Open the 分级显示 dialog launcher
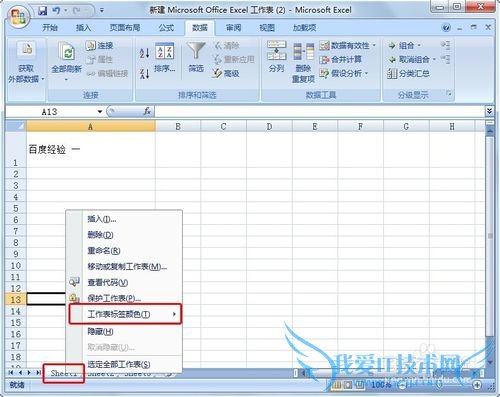Image resolution: width=500 pixels, height=397 pixels. pos(449,93)
